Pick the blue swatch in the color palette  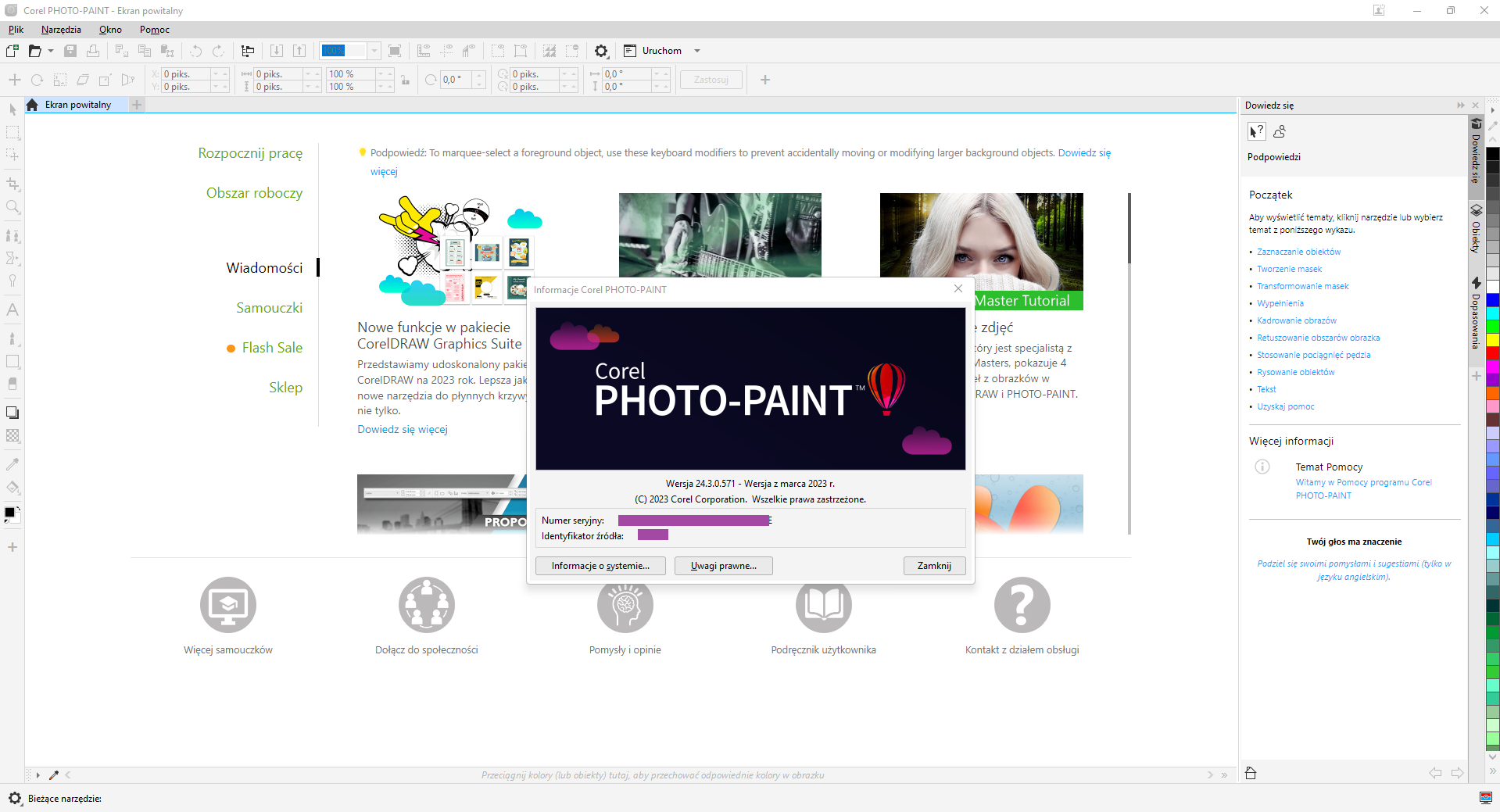[x=1493, y=300]
